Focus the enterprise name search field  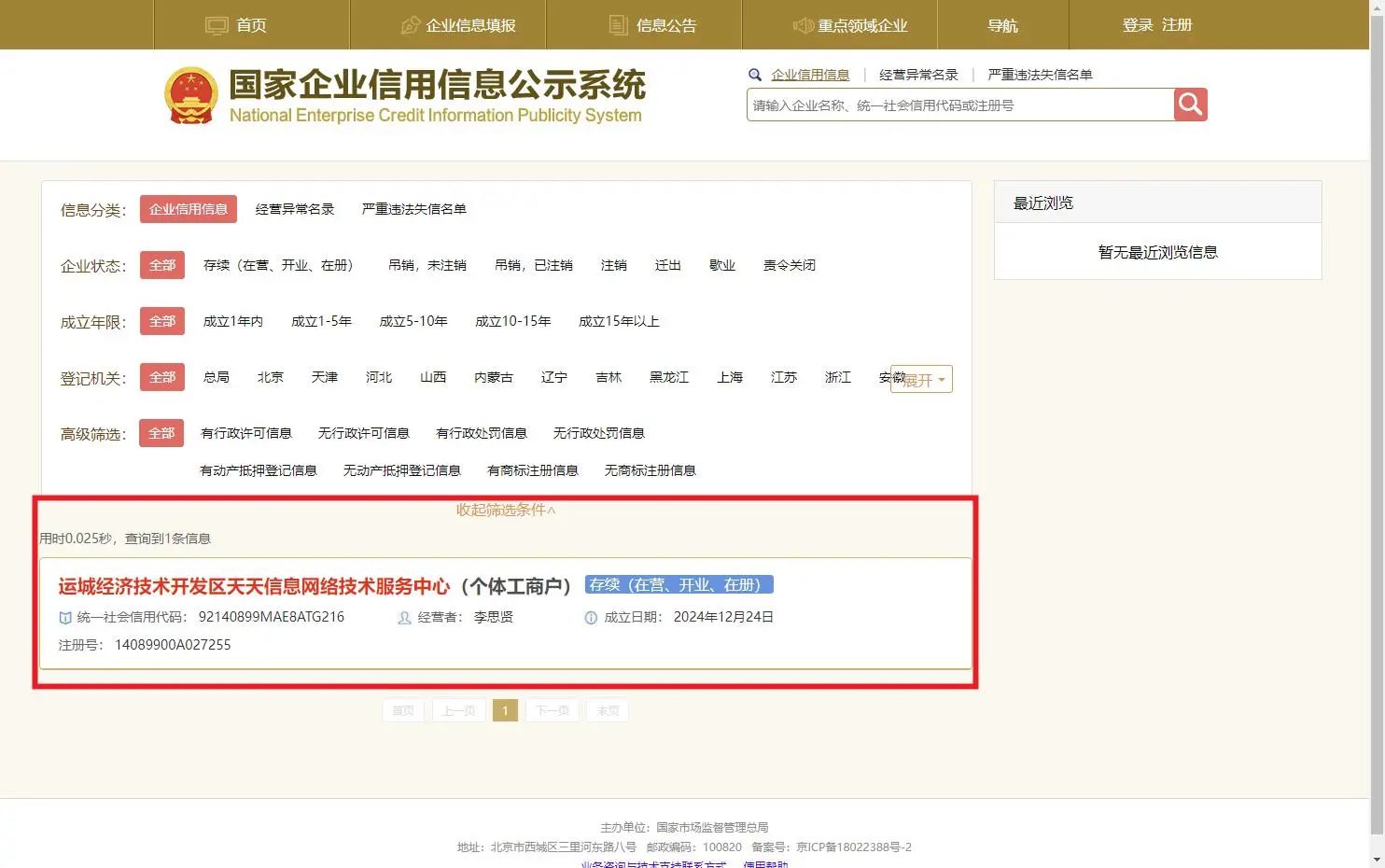coord(959,105)
